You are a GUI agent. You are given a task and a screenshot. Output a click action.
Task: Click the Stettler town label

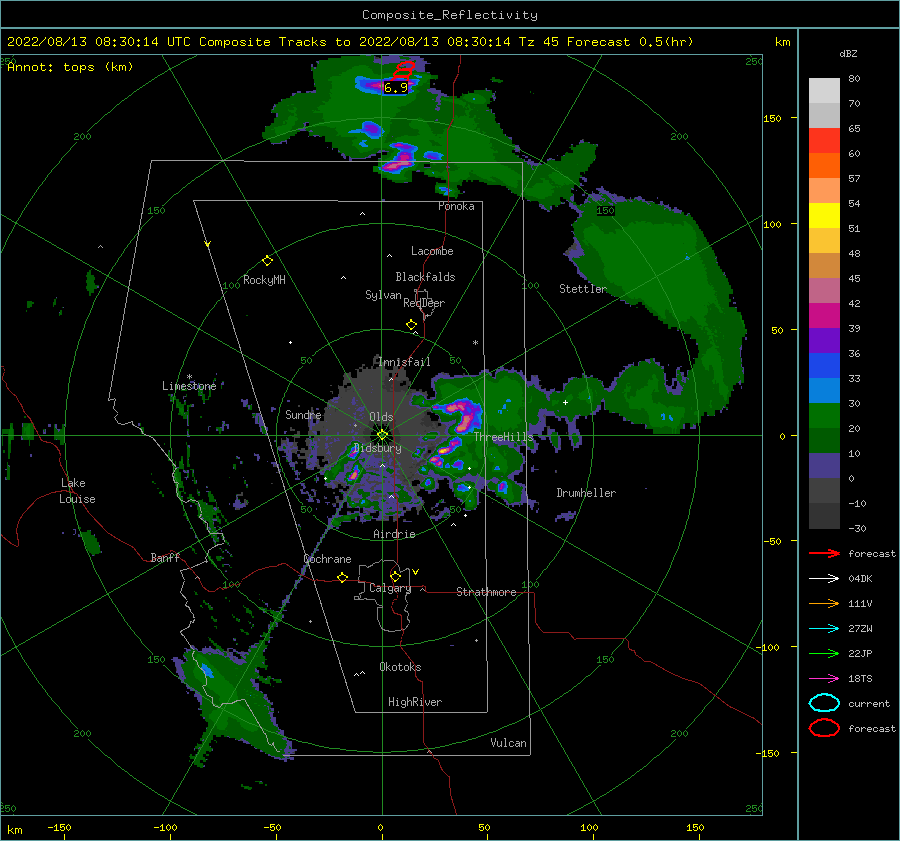click(x=583, y=289)
